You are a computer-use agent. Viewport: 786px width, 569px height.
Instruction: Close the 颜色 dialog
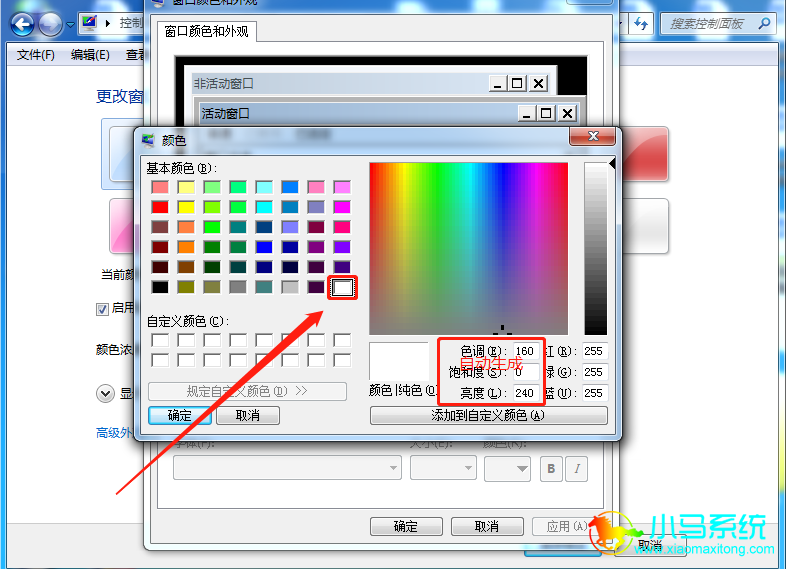point(593,136)
